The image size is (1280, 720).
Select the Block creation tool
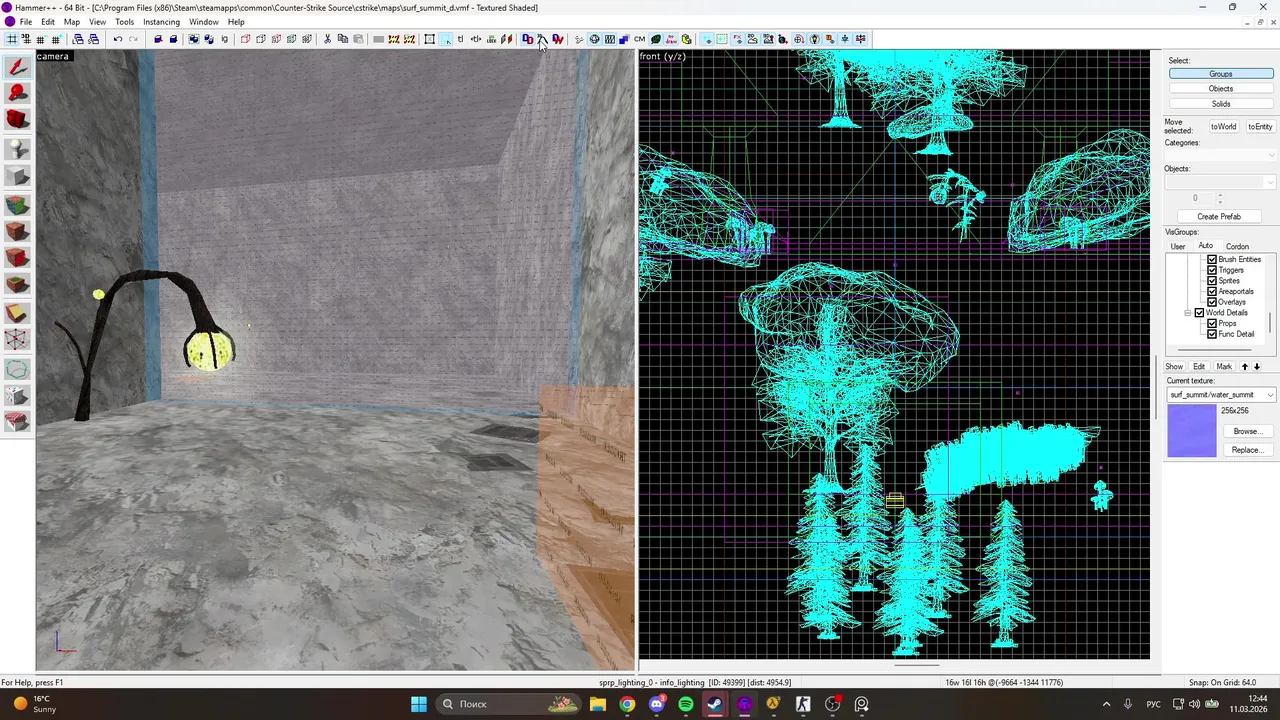coord(17,177)
